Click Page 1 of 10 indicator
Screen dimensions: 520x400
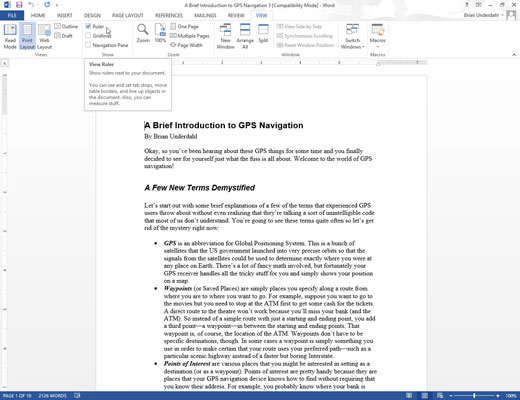pos(17,396)
